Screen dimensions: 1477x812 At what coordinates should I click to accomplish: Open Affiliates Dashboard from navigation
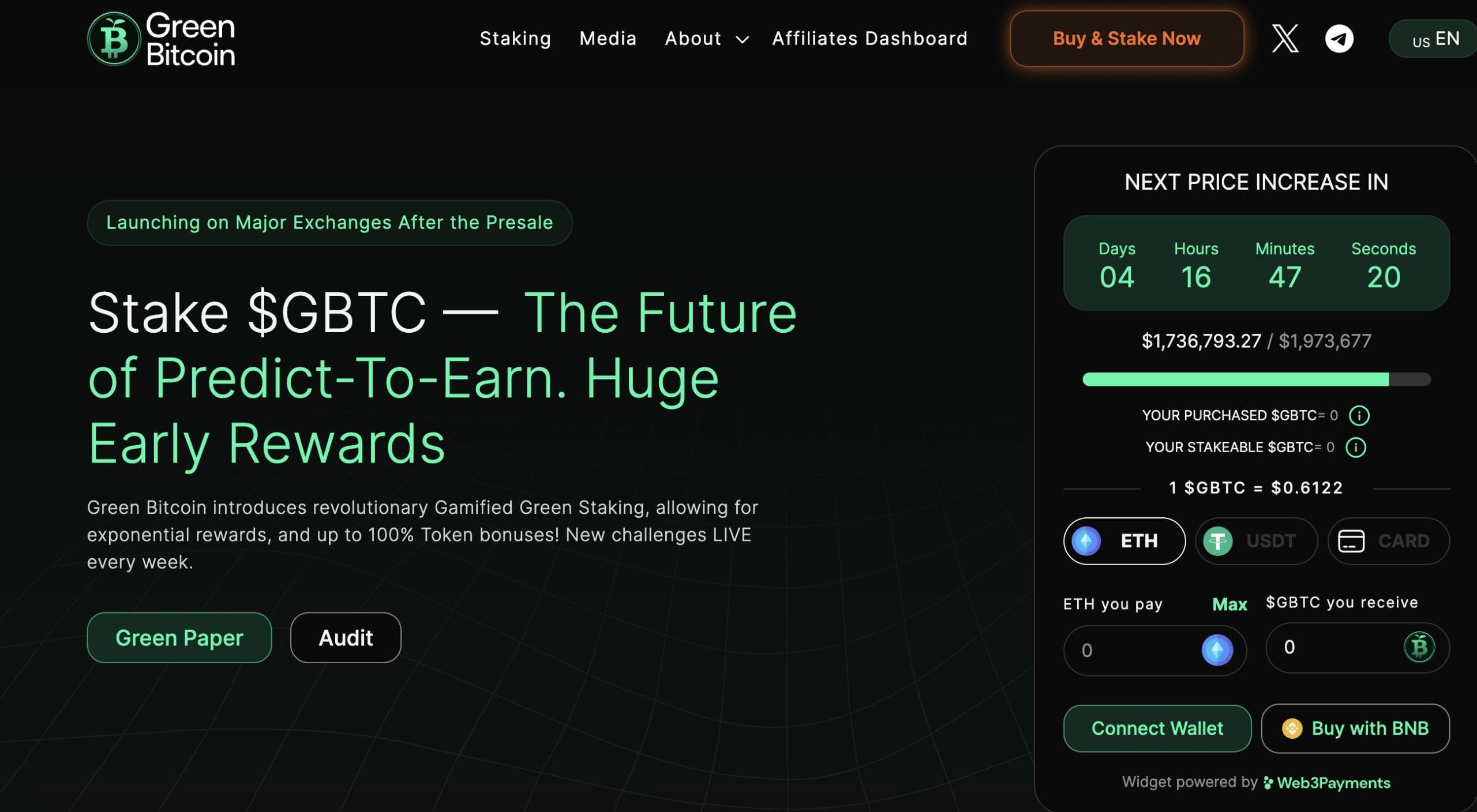869,39
